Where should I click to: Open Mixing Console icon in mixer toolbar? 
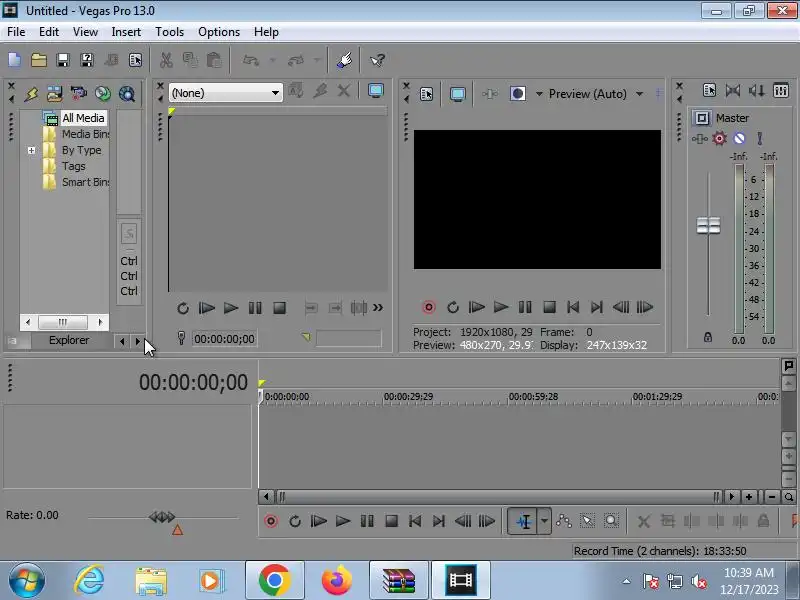click(781, 91)
